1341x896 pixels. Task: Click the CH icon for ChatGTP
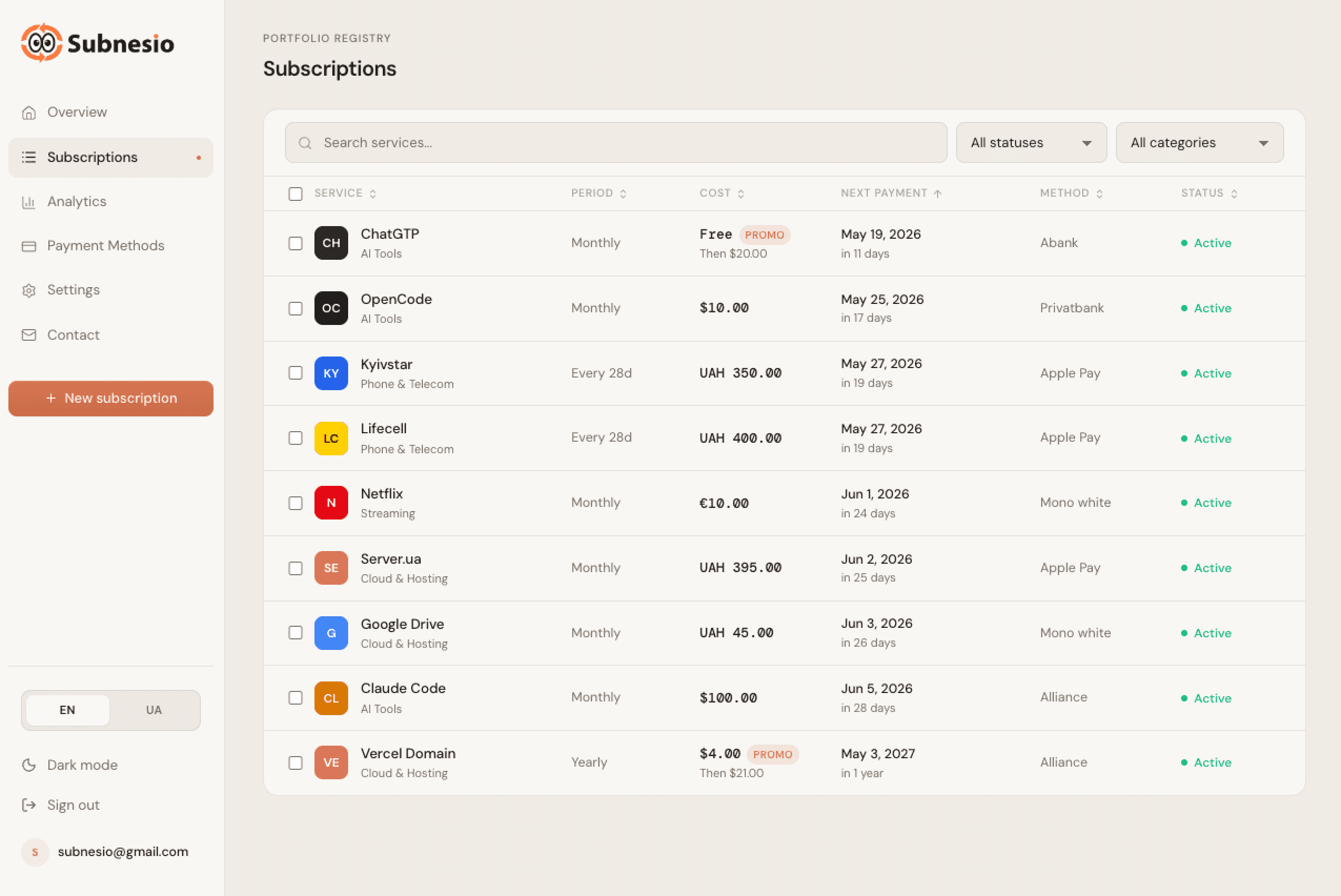click(331, 243)
